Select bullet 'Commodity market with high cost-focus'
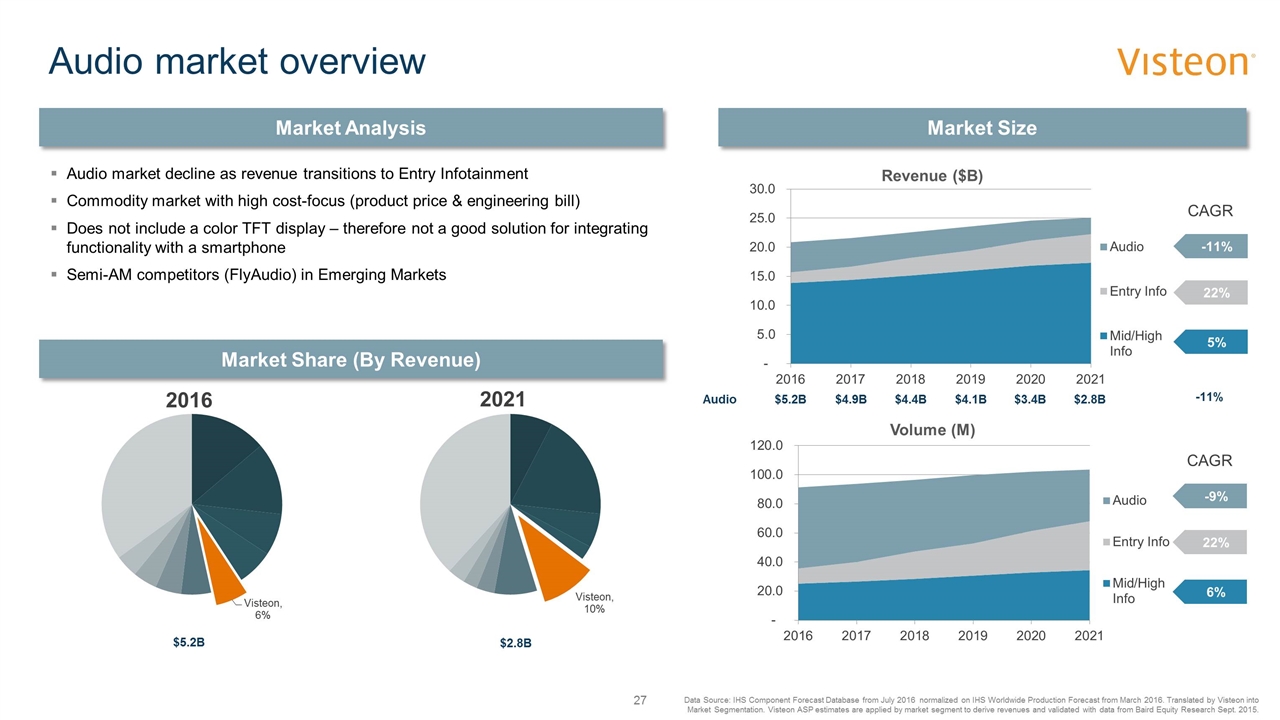1280x720 pixels. tap(323, 200)
